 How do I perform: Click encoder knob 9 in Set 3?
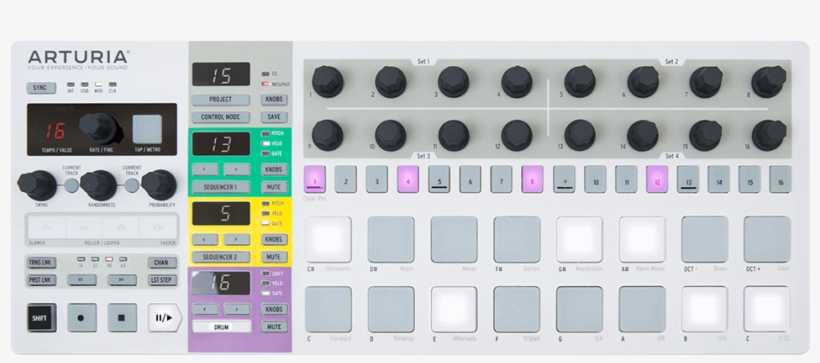(x=327, y=135)
